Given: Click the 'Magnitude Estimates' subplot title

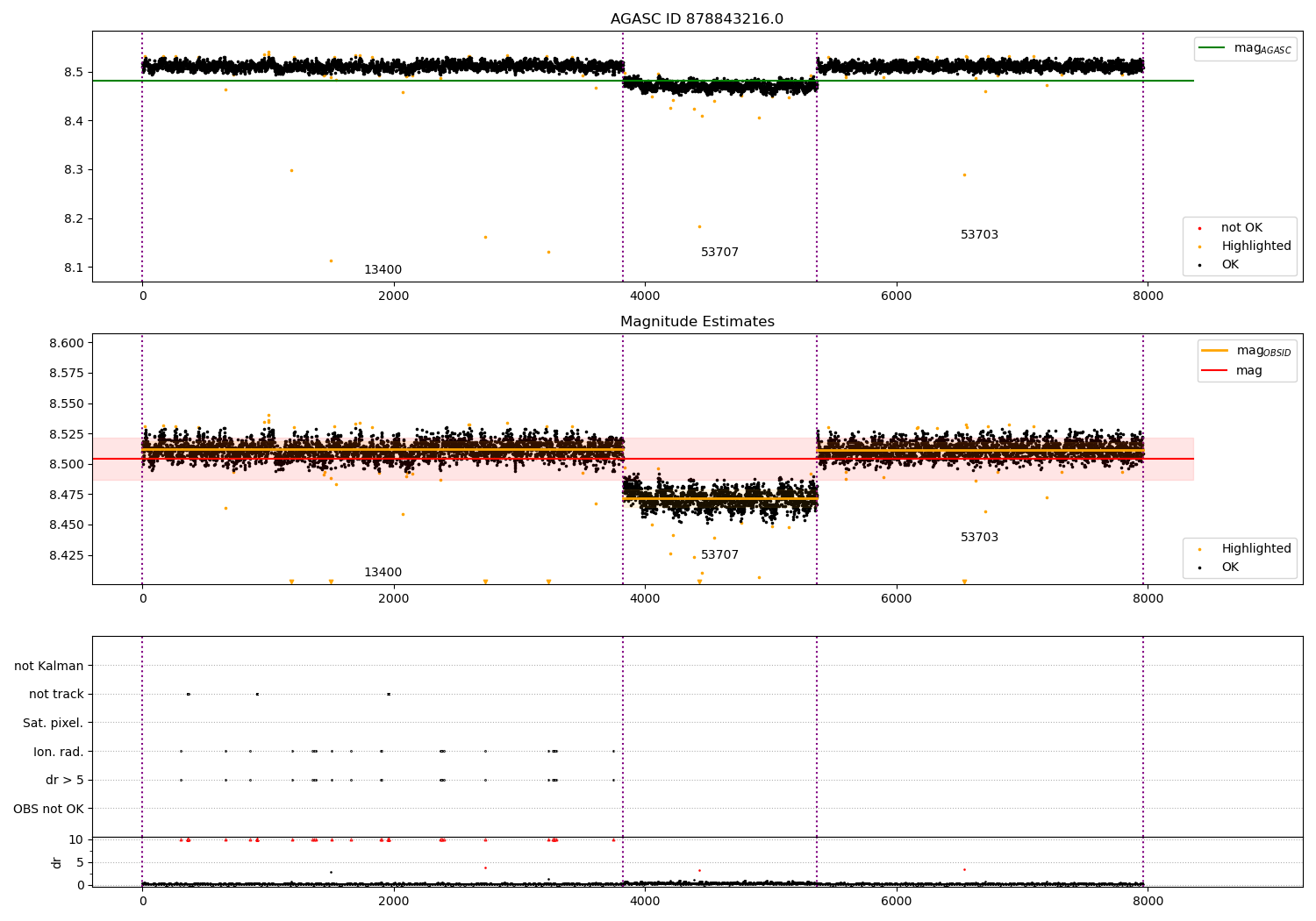Looking at the screenshot, I should coord(697,322).
